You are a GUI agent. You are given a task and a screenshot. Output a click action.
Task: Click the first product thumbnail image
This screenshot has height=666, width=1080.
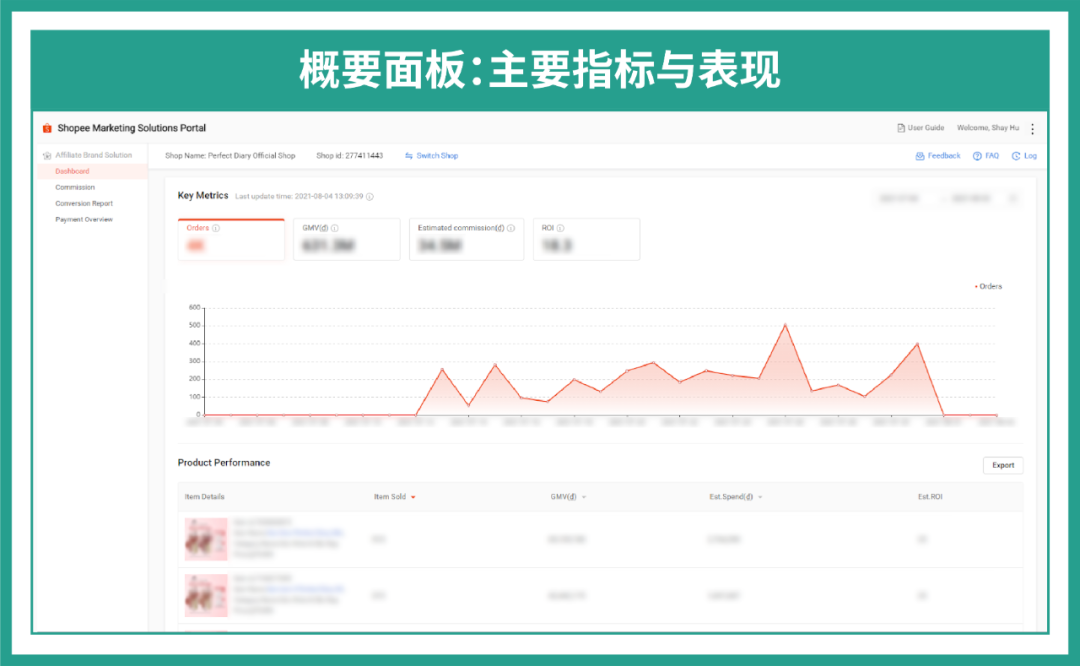(x=205, y=539)
